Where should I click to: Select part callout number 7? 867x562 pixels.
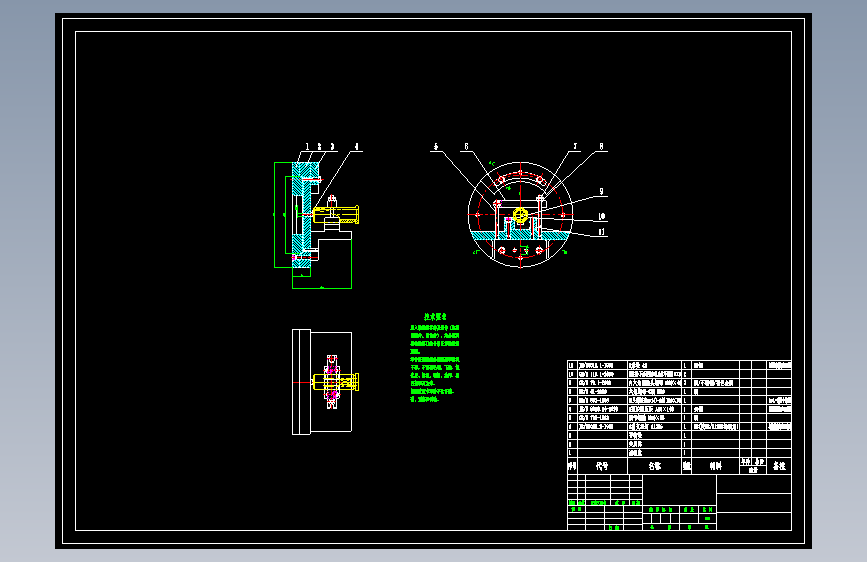tap(575, 147)
